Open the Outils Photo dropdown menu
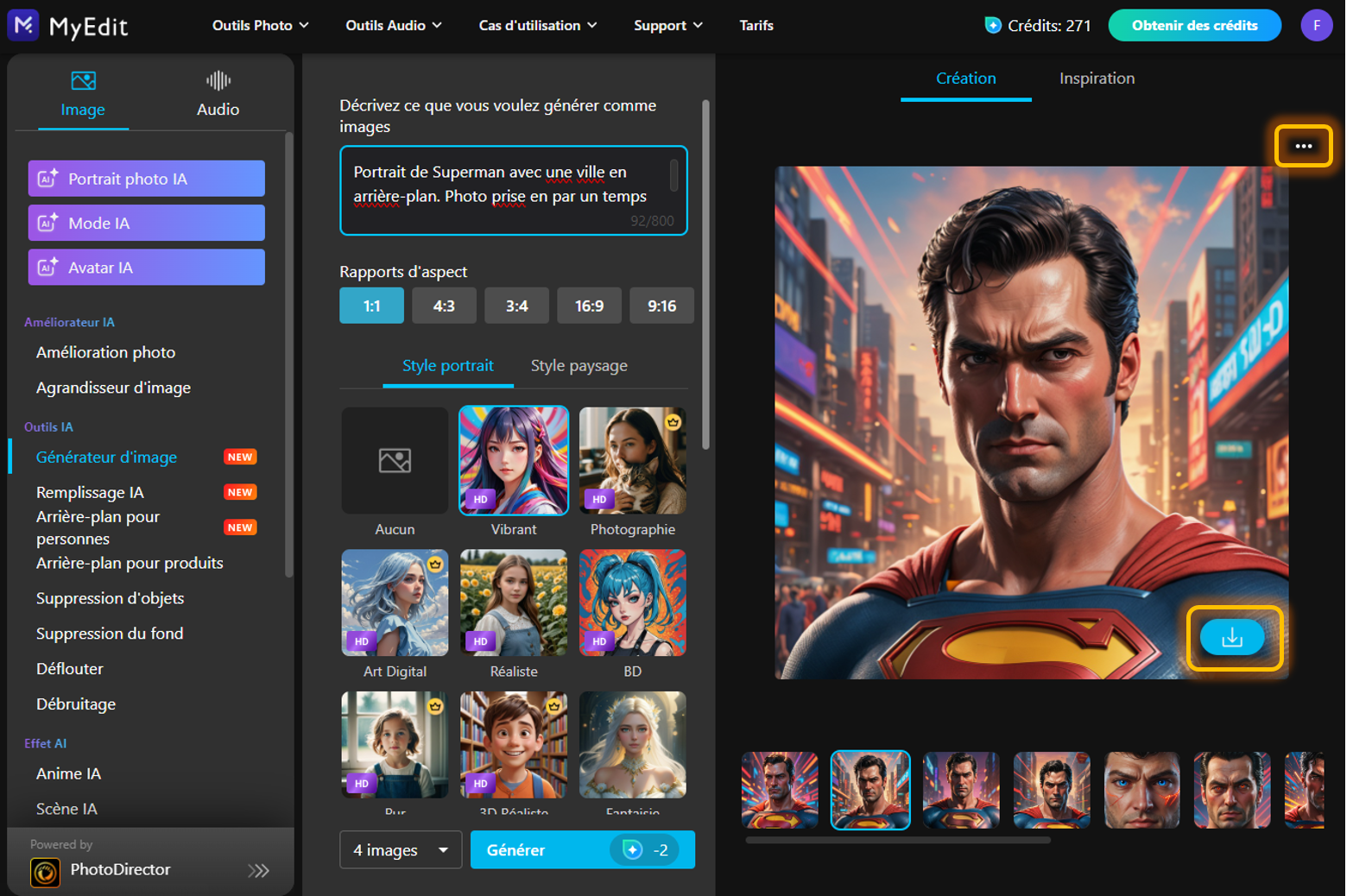This screenshot has width=1353, height=896. point(260,26)
